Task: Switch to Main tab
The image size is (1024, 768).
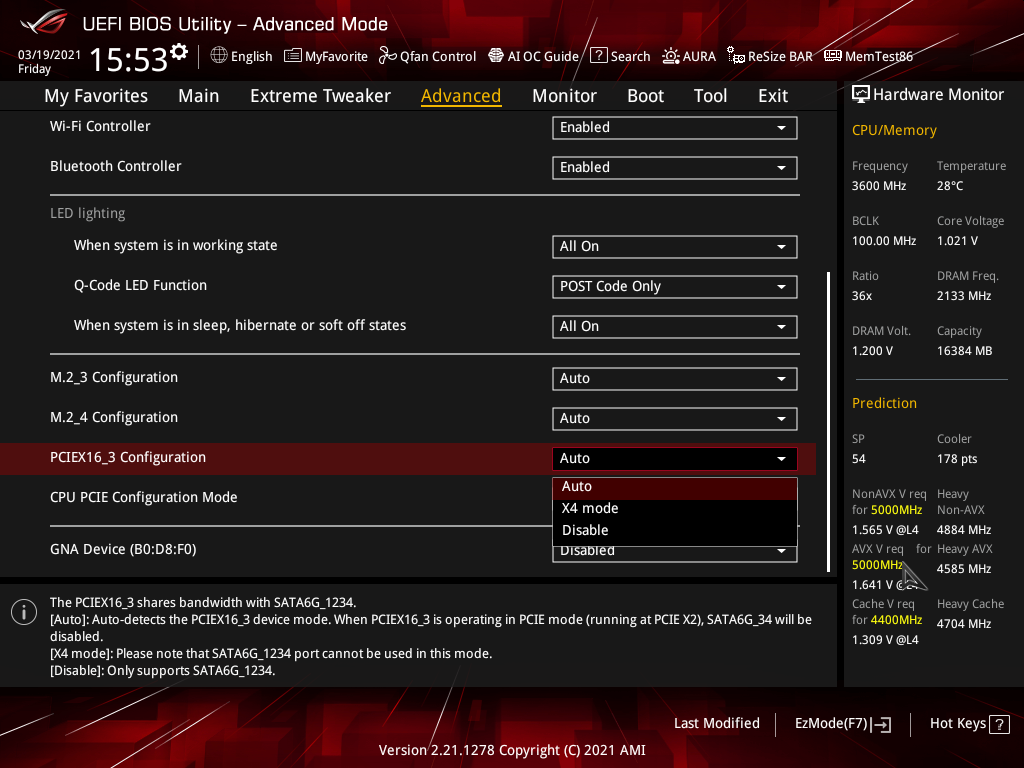Action: tap(199, 96)
